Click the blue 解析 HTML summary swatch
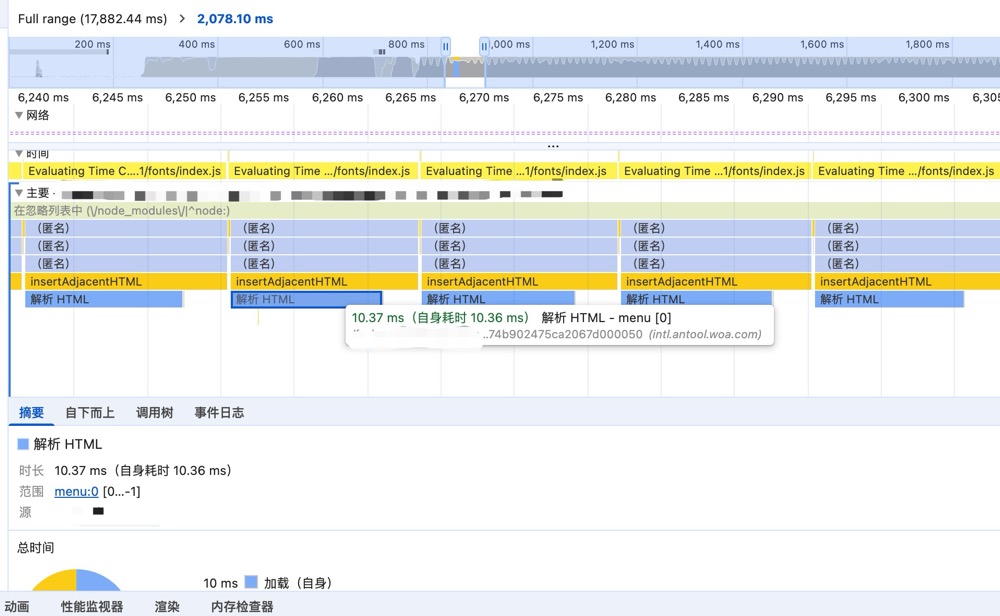 point(23,444)
